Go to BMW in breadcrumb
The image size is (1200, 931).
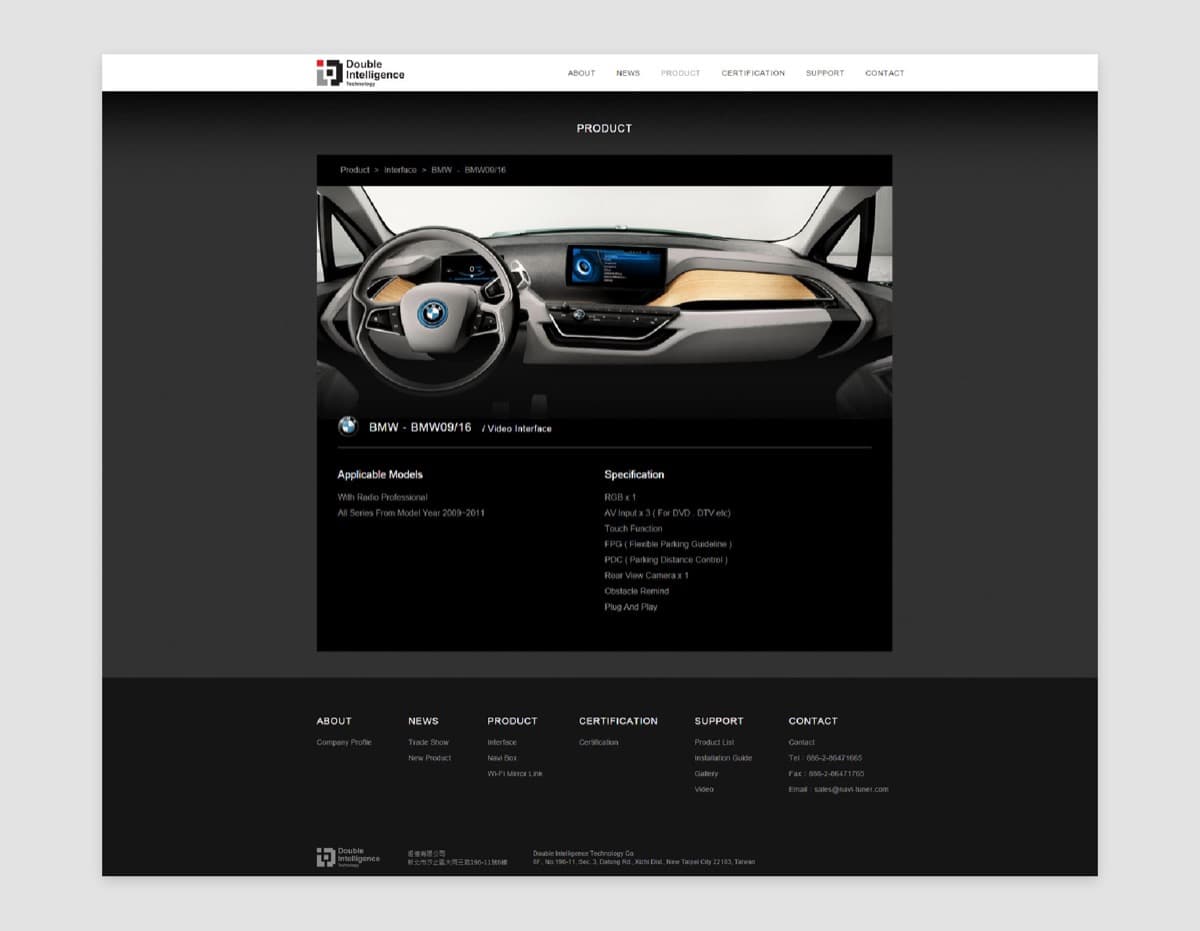(442, 170)
